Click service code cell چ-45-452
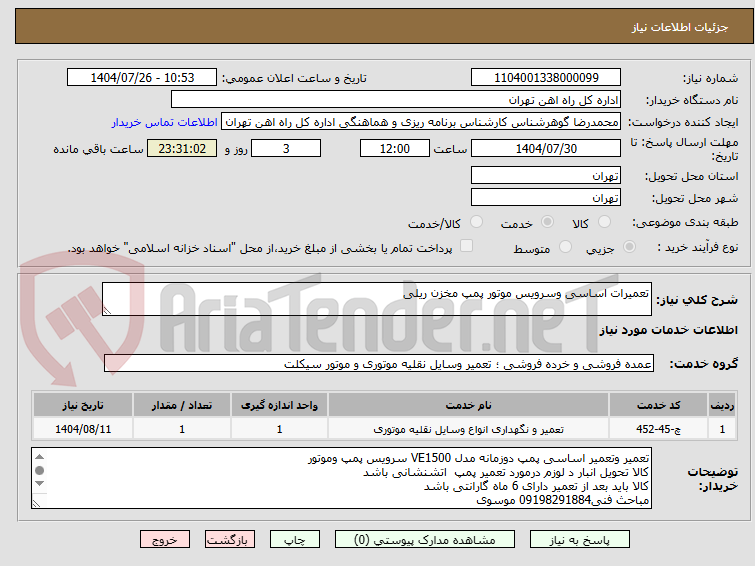755x566 pixels. coord(658,429)
